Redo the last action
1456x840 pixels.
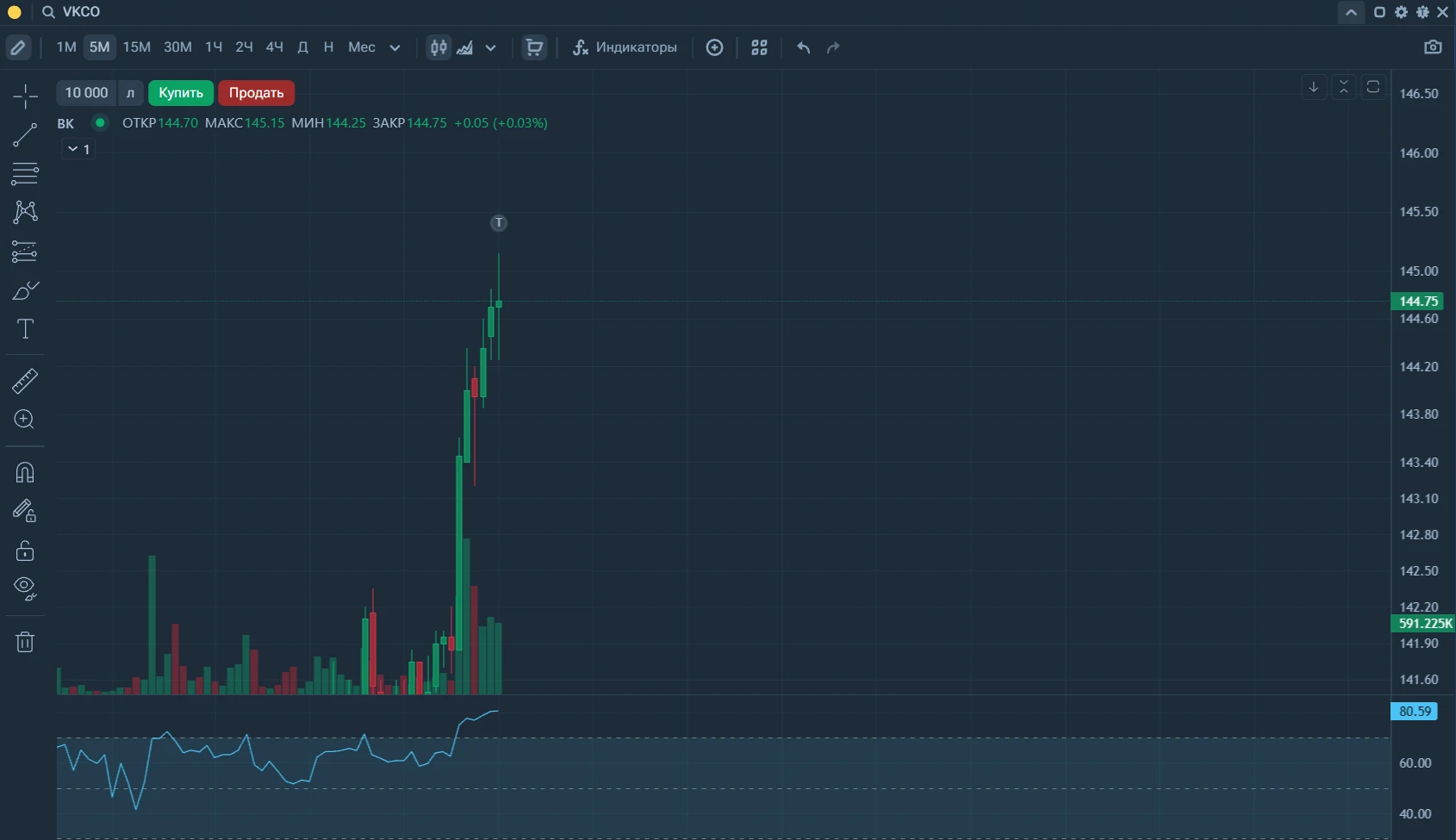click(833, 47)
